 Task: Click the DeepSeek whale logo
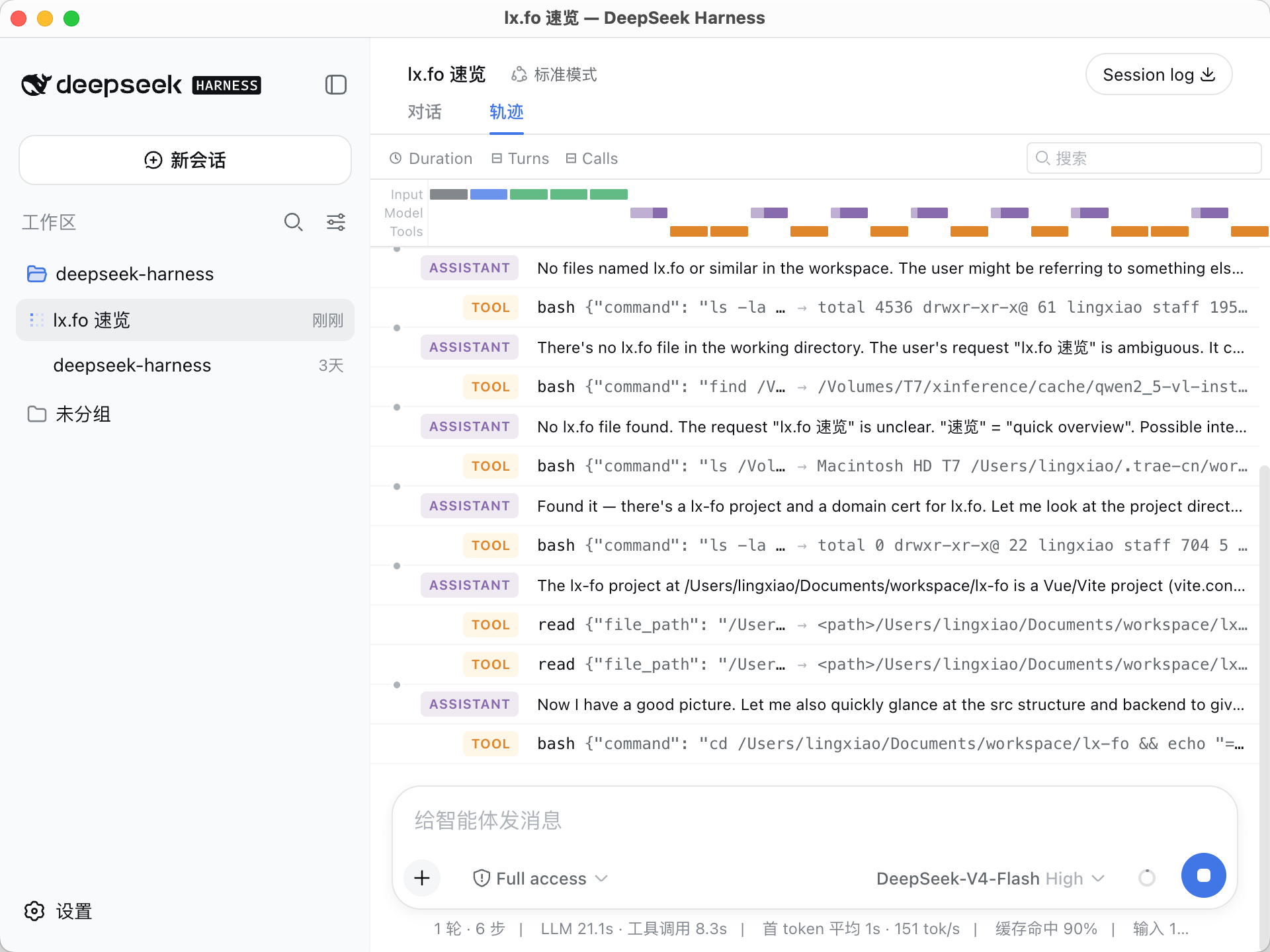(36, 85)
